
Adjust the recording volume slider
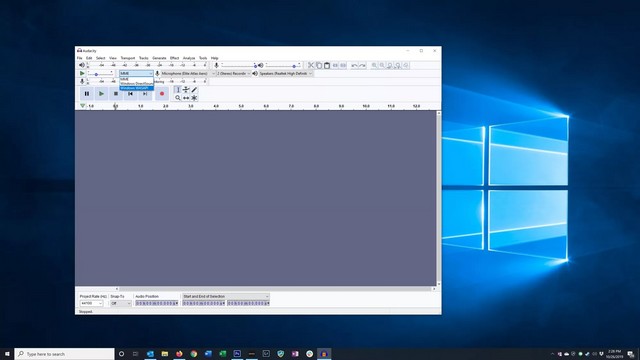239,65
